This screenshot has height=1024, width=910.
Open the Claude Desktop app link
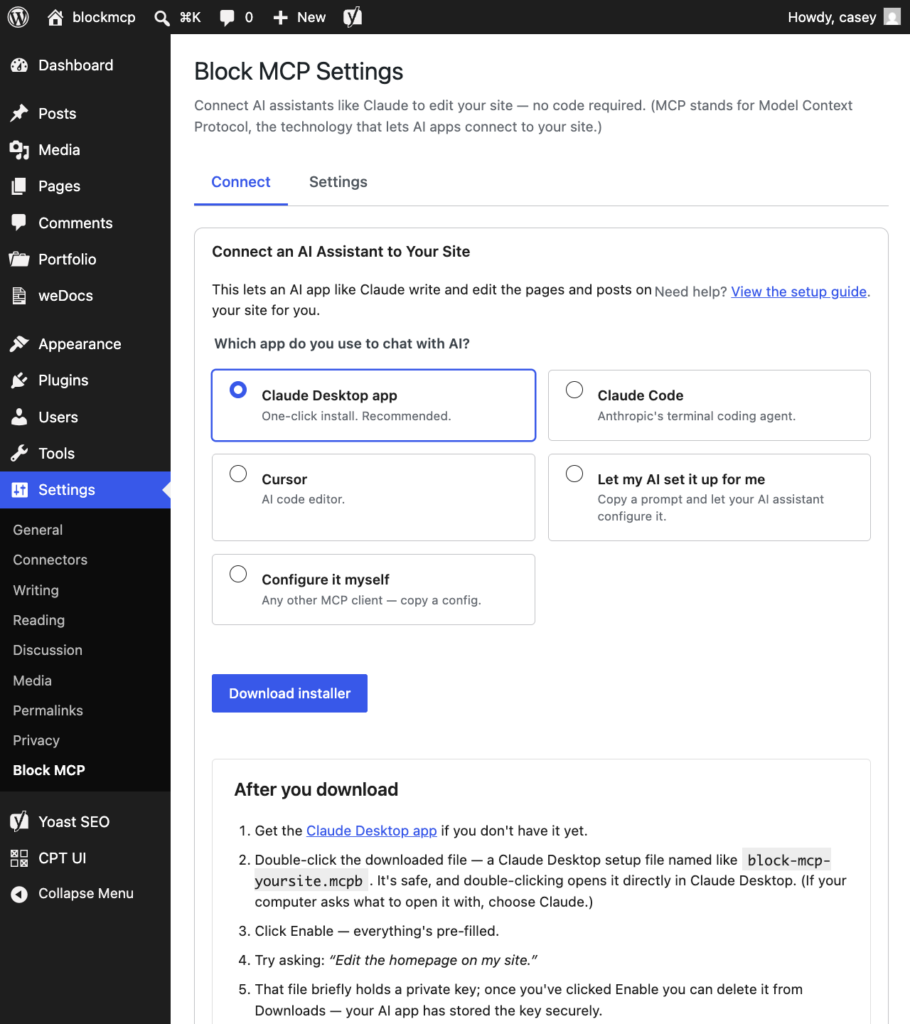(x=371, y=831)
